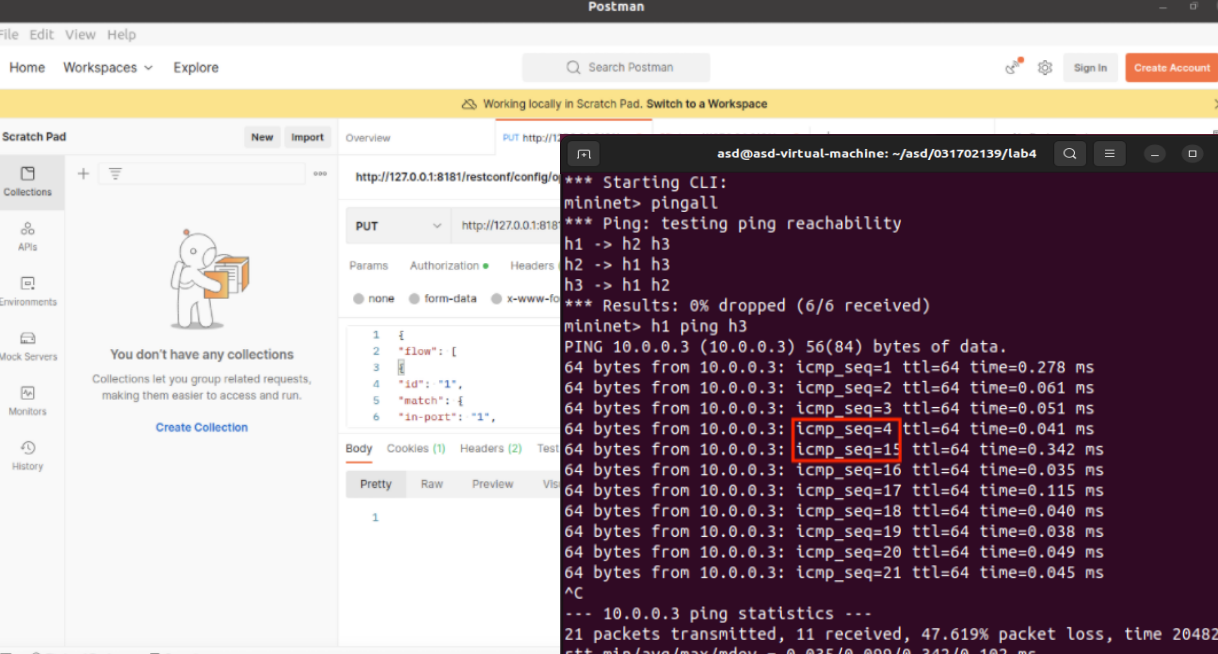Open the Help menu
Viewport: 1218px width, 654px height.
[x=121, y=34]
